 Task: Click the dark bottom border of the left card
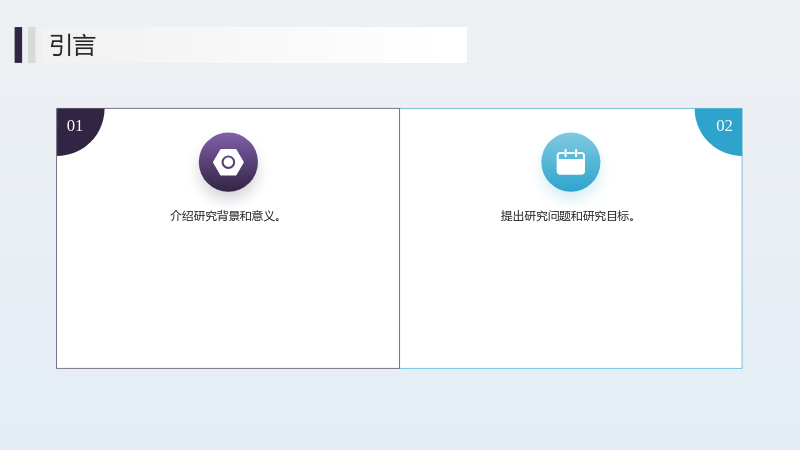pos(228,368)
